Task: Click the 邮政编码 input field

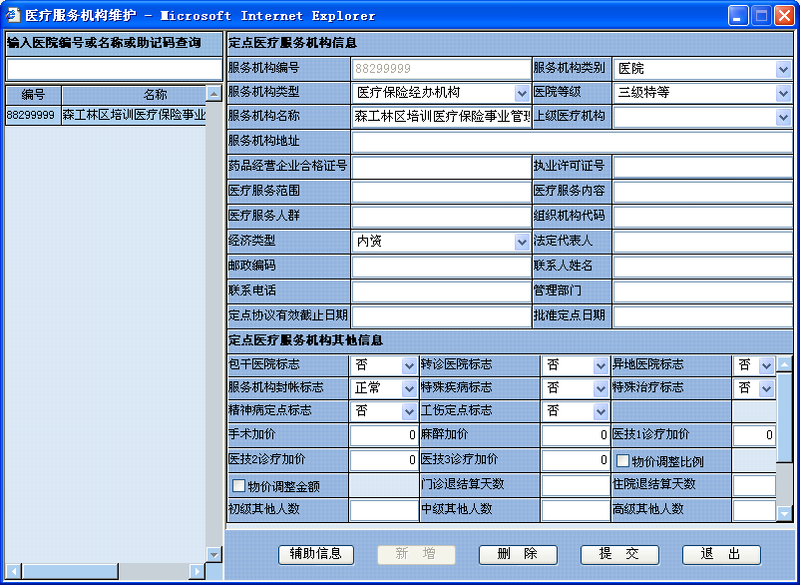Action: [441, 267]
